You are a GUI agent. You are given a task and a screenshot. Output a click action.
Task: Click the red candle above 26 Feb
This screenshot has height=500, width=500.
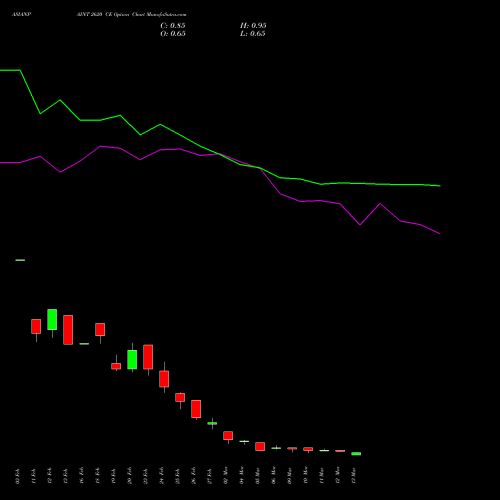coord(196,409)
